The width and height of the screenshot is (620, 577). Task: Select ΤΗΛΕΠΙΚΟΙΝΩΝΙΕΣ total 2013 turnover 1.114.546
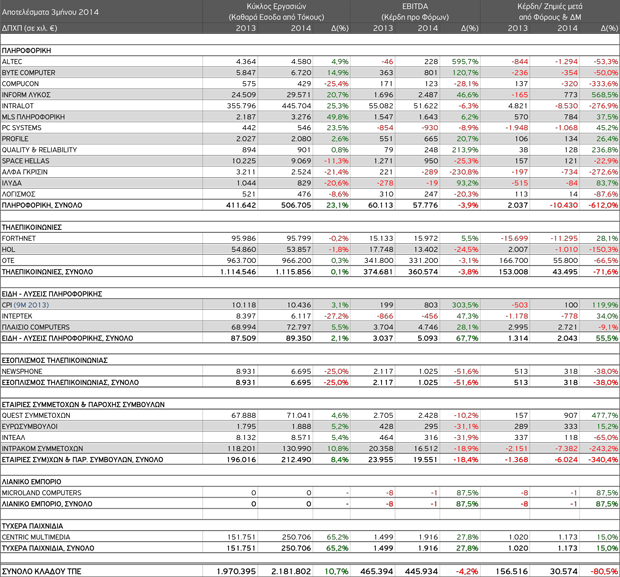pos(238,272)
